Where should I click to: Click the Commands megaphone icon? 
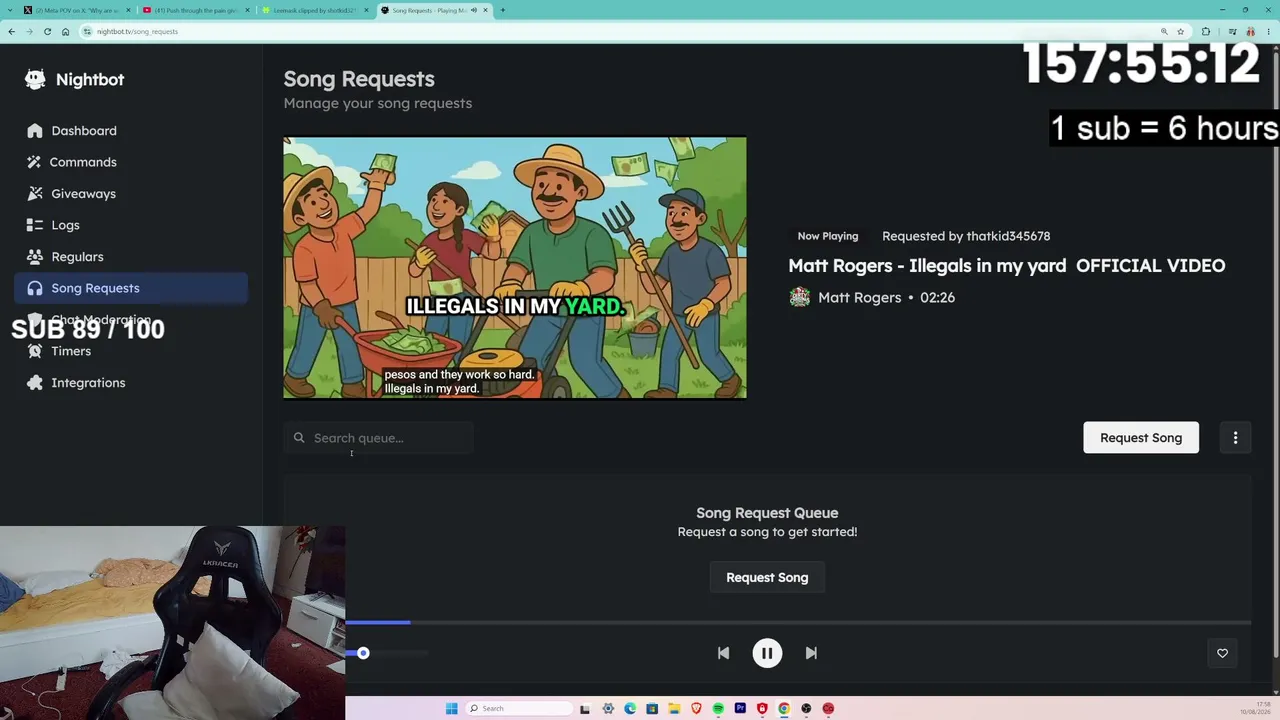point(35,162)
